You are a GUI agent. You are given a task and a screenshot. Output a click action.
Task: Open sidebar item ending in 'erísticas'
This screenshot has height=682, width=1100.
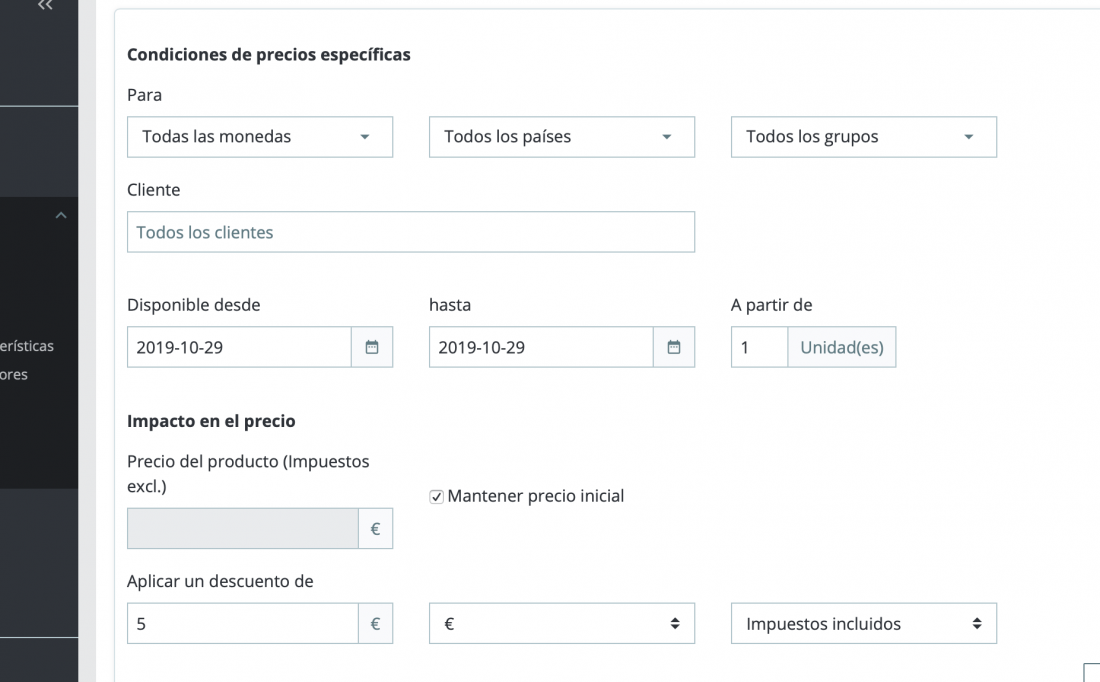coord(27,346)
